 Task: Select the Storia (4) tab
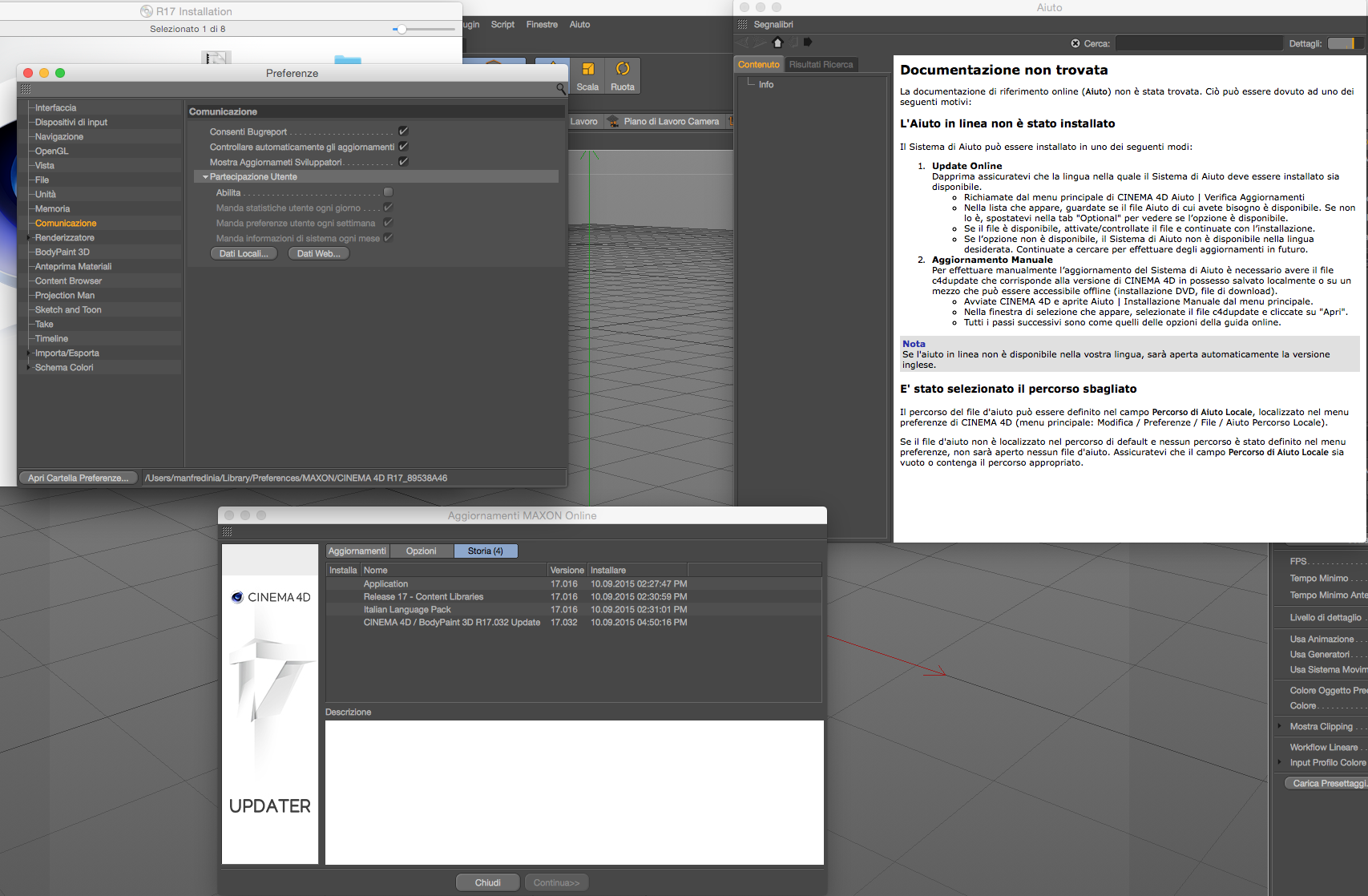(x=486, y=551)
